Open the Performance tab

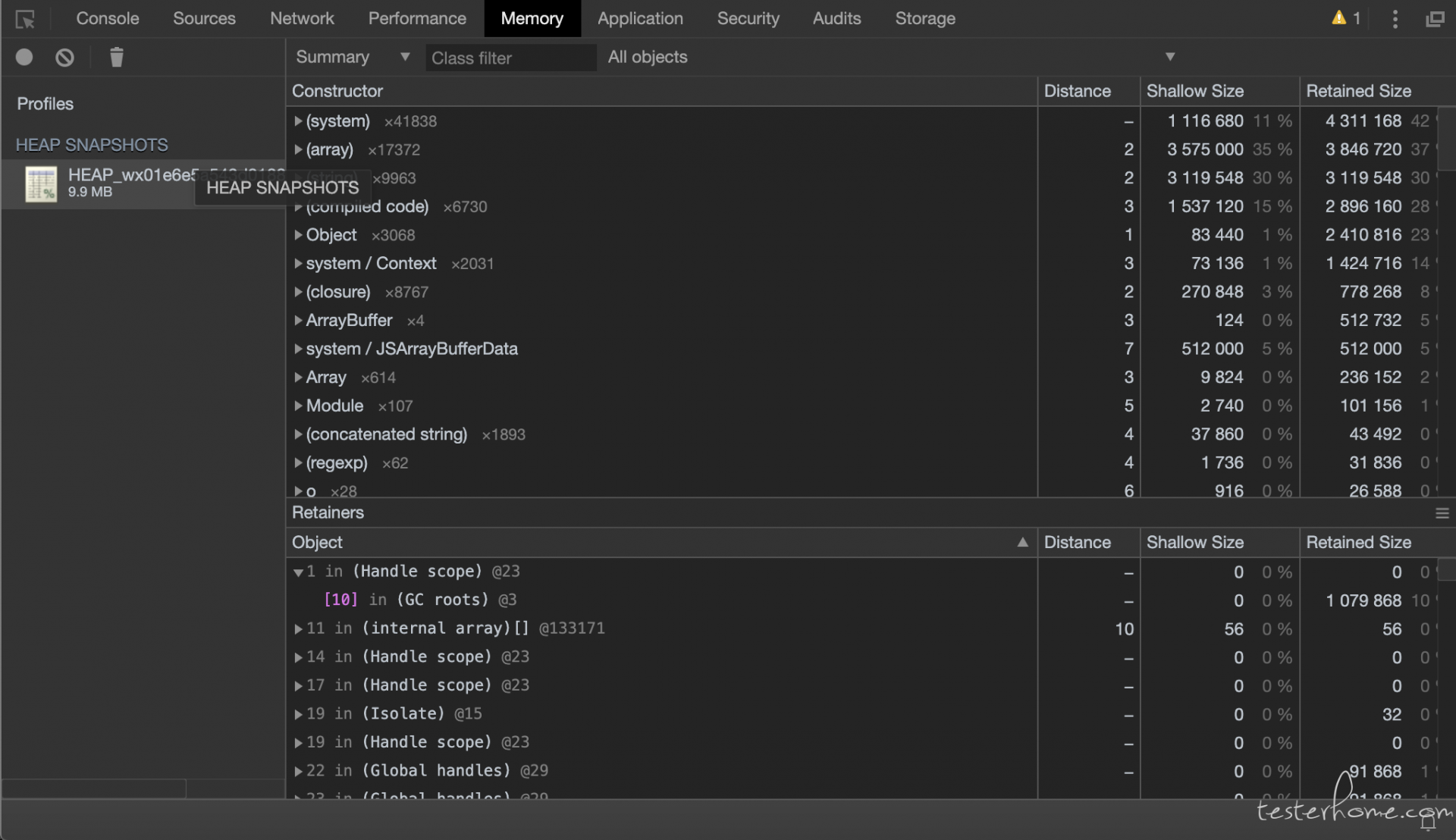pos(417,18)
